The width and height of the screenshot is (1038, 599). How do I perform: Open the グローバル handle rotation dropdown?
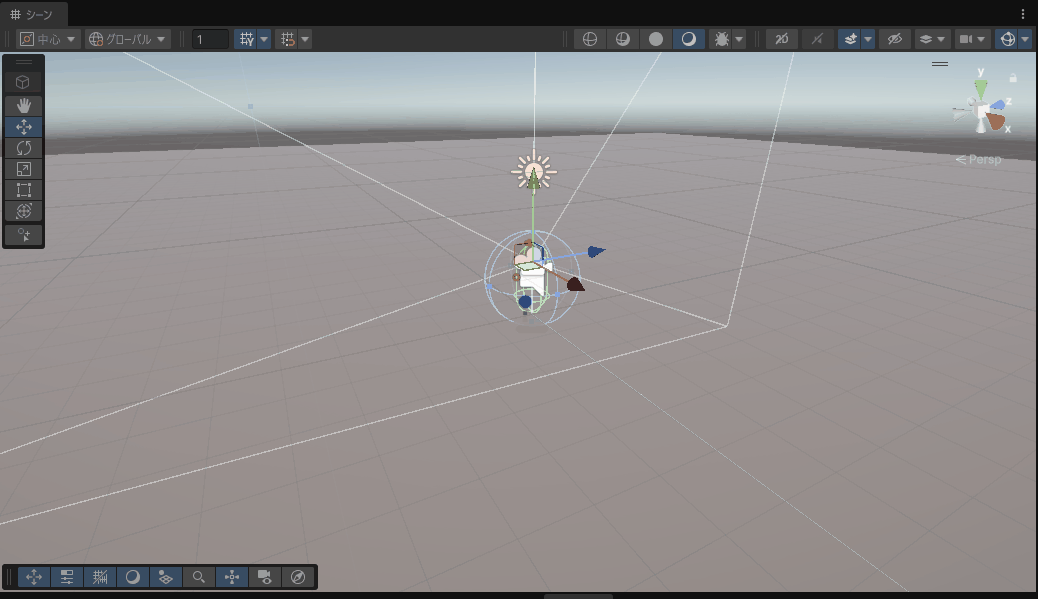[127, 39]
